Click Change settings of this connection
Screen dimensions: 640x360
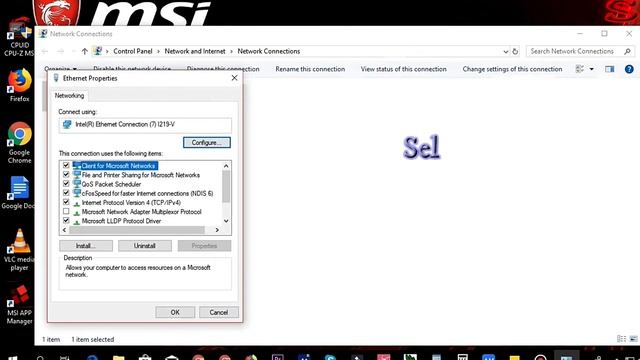pos(512,69)
